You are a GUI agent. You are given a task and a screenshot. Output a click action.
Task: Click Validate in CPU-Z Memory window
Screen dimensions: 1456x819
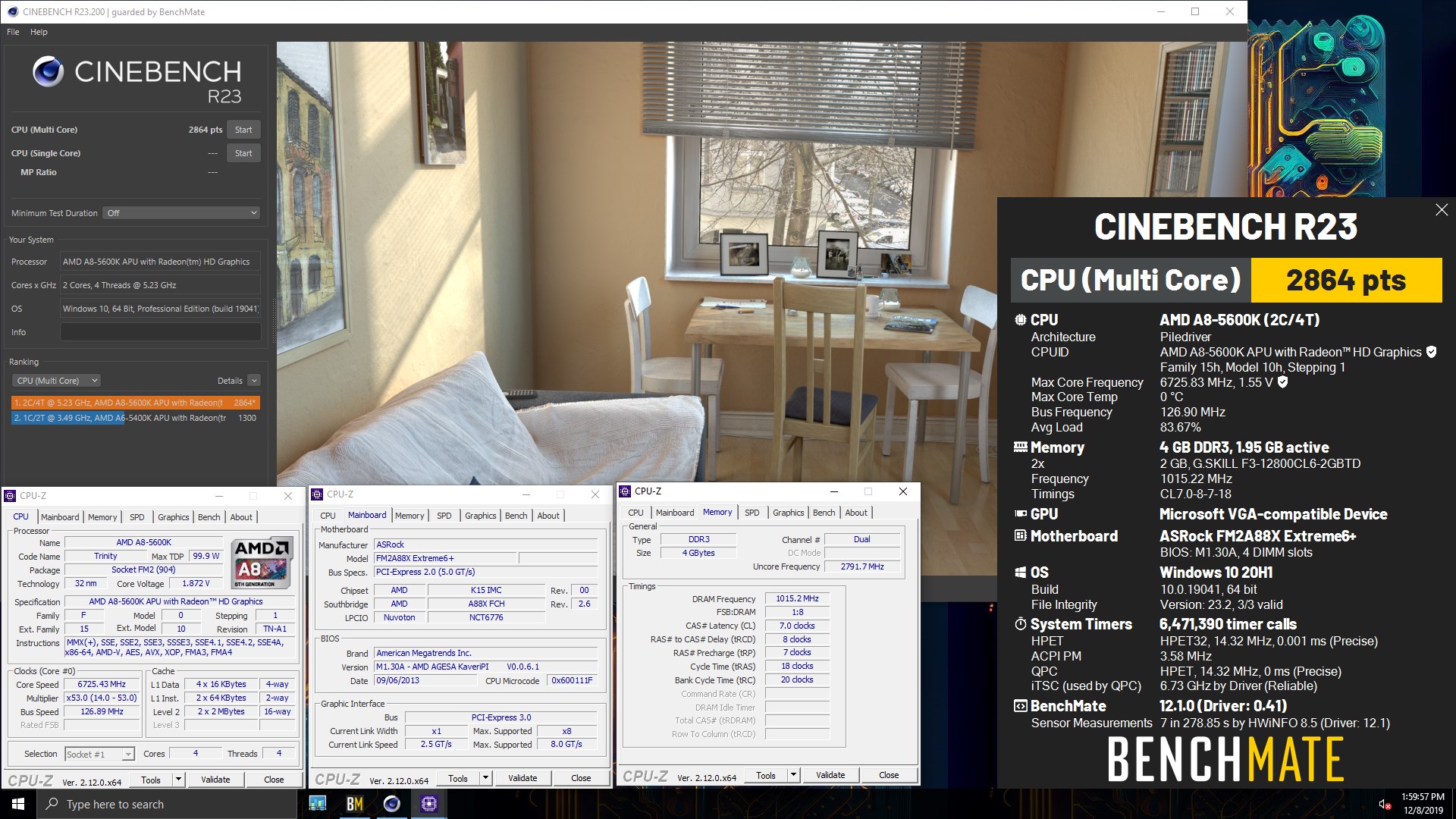pos(830,775)
